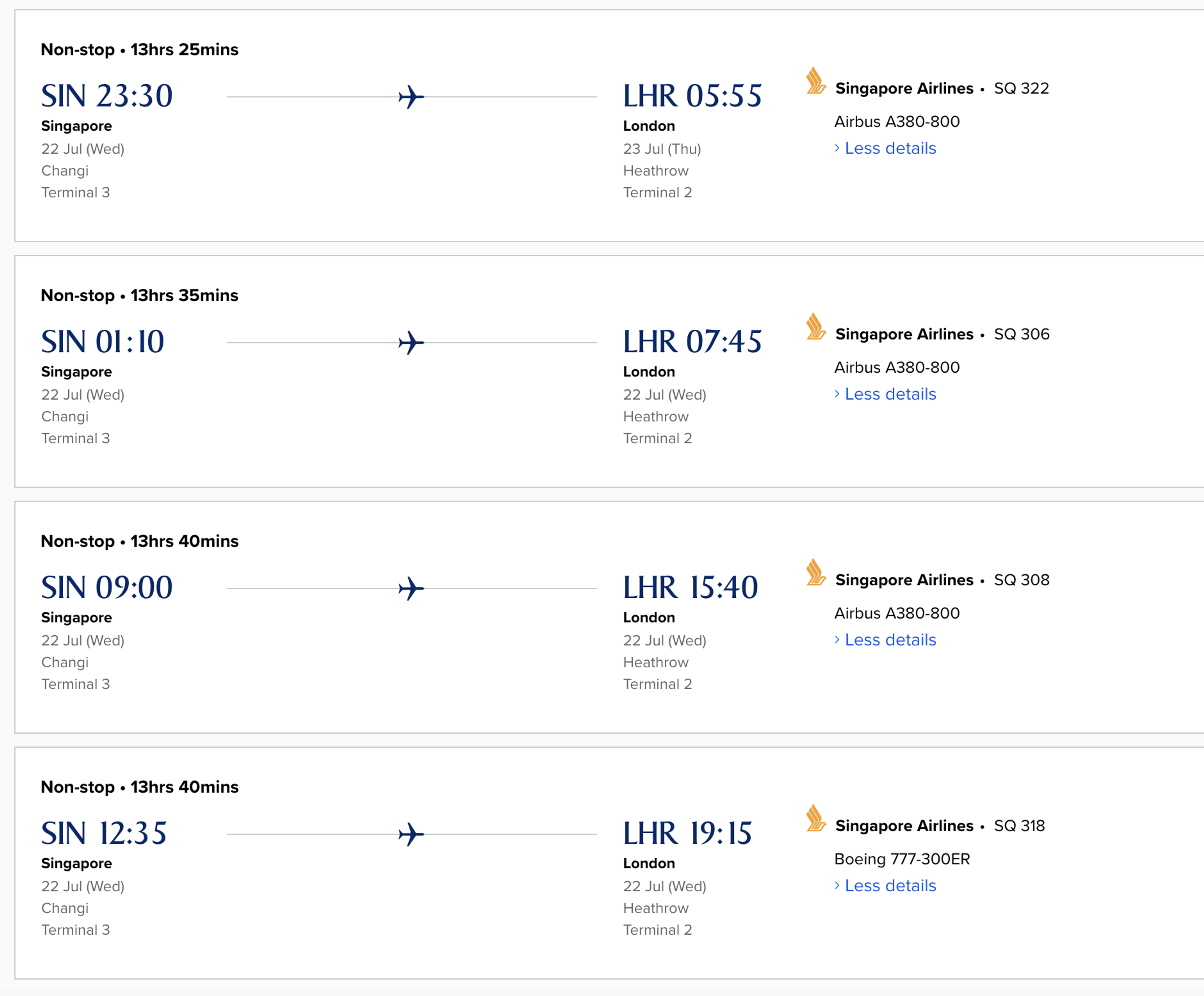
Task: Select the SIN 23:30 departure time
Action: pos(107,96)
